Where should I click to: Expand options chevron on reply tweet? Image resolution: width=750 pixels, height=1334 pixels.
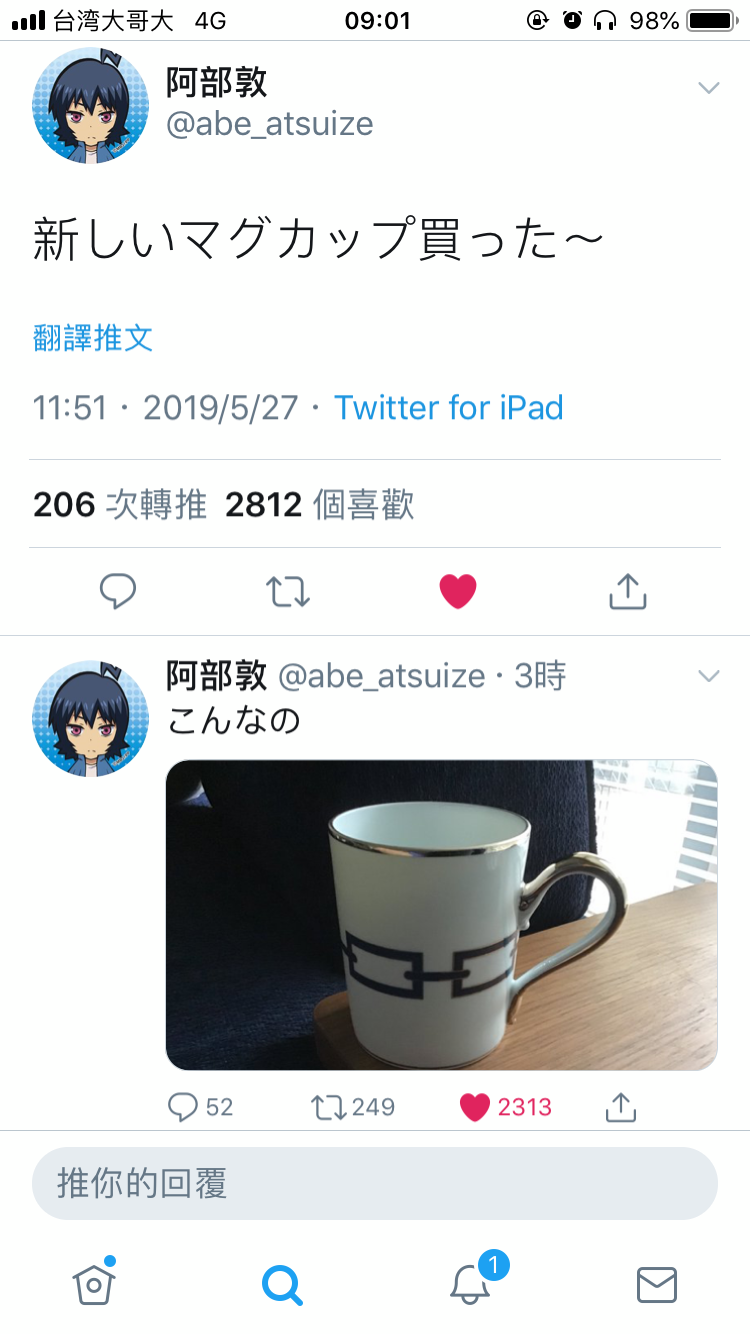(708, 676)
